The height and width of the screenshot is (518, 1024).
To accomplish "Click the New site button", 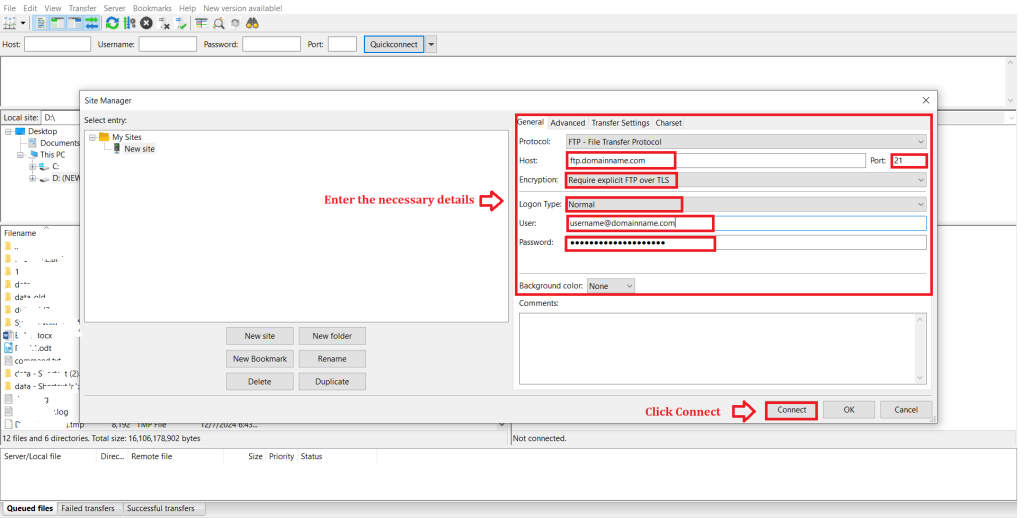I will pos(260,336).
